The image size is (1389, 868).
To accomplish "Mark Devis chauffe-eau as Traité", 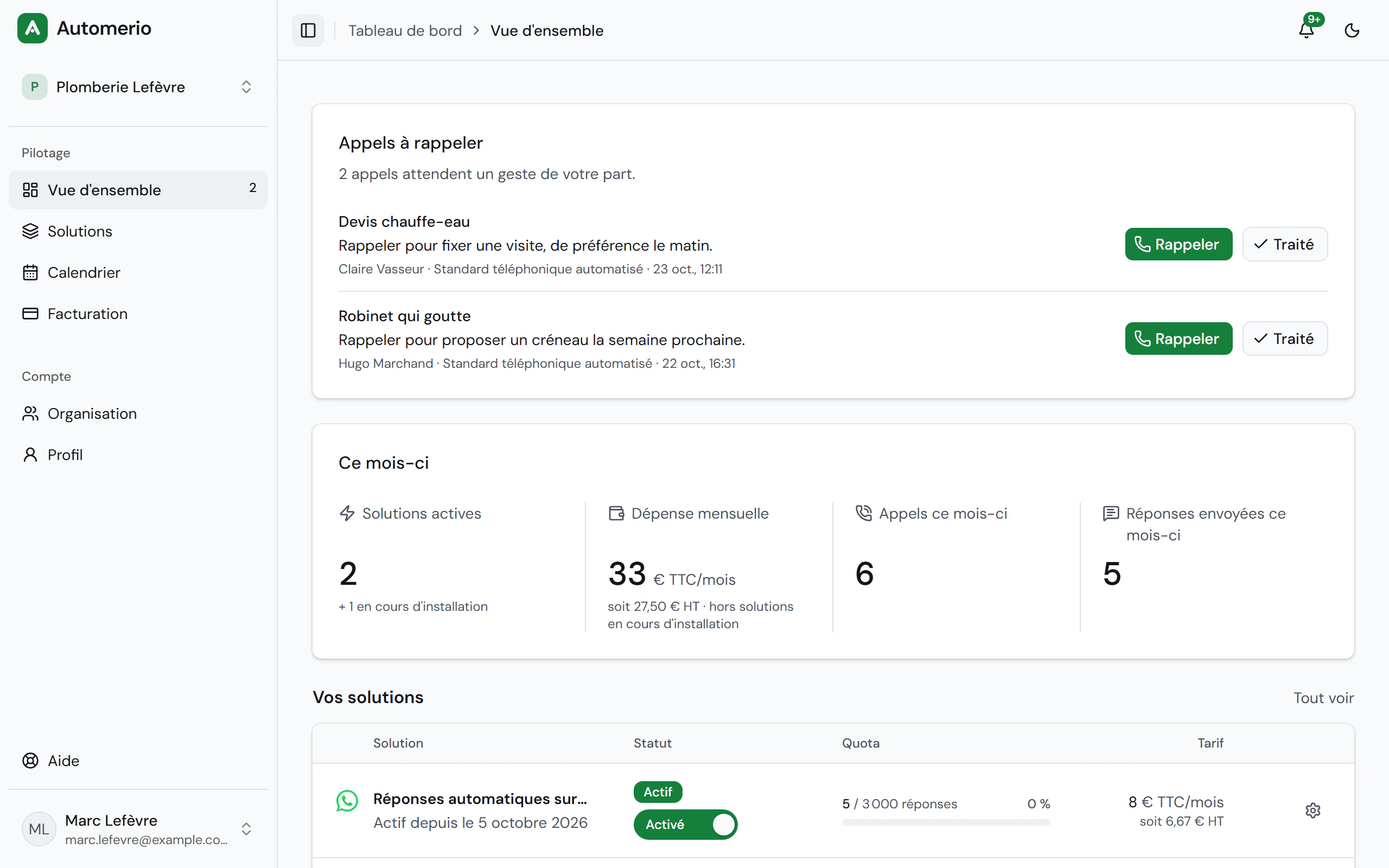I will pos(1284,244).
